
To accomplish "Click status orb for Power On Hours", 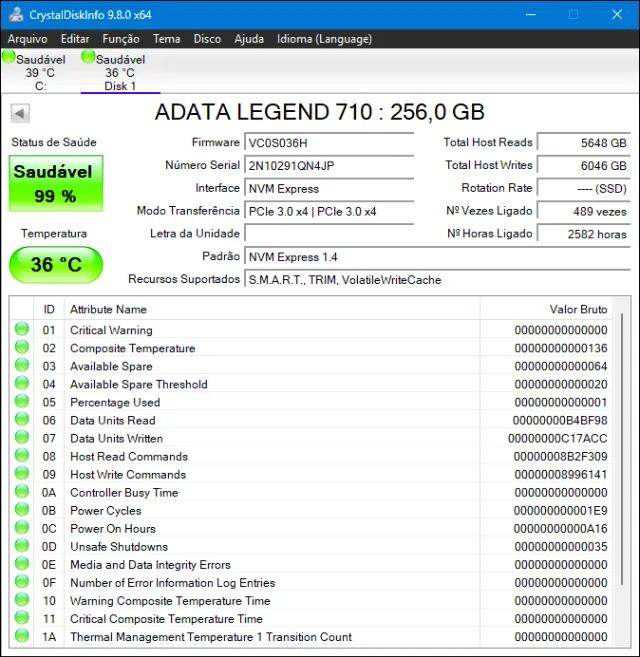I will (22, 528).
